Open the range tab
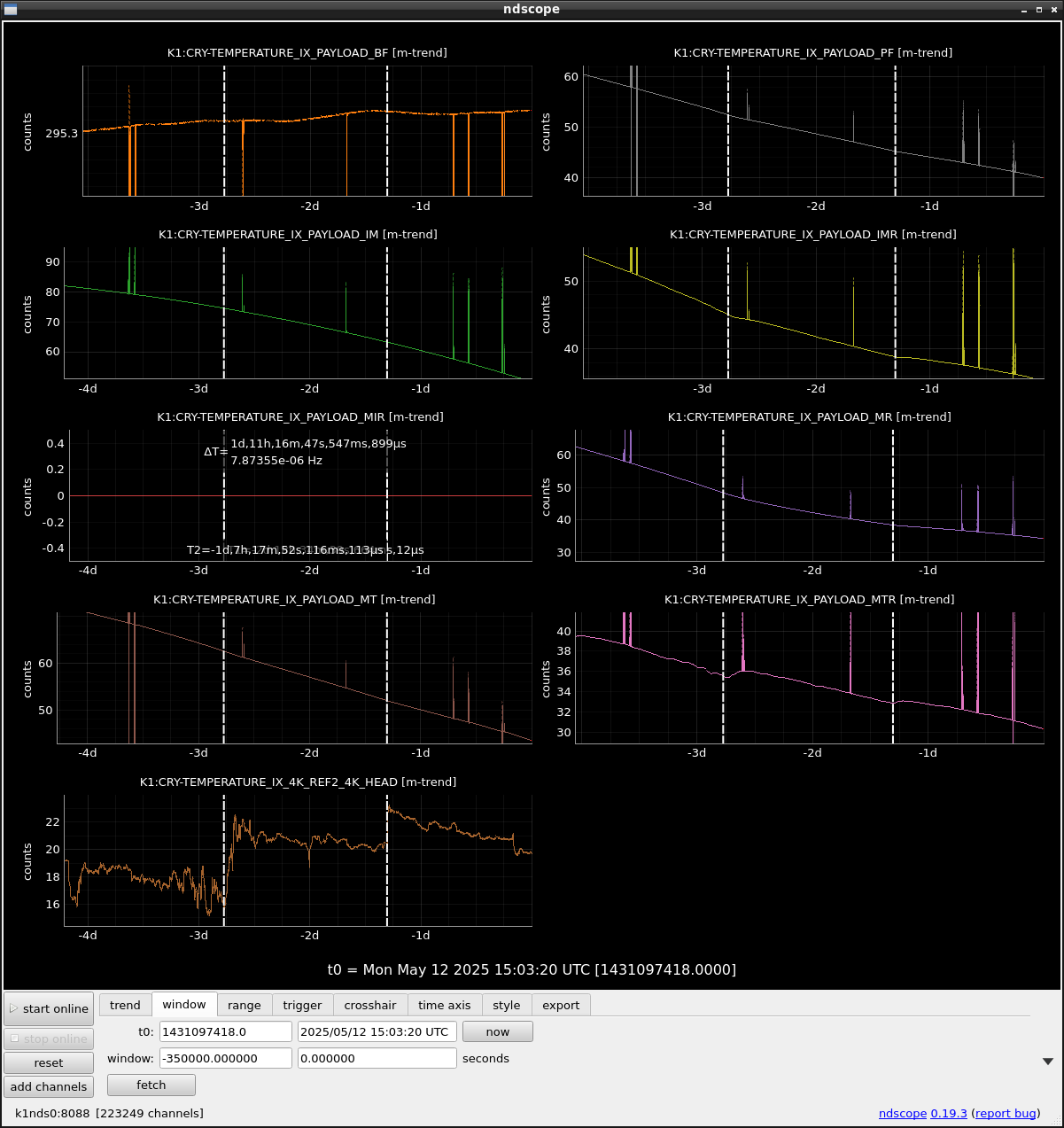This screenshot has height=1128, width=1064. [245, 1005]
